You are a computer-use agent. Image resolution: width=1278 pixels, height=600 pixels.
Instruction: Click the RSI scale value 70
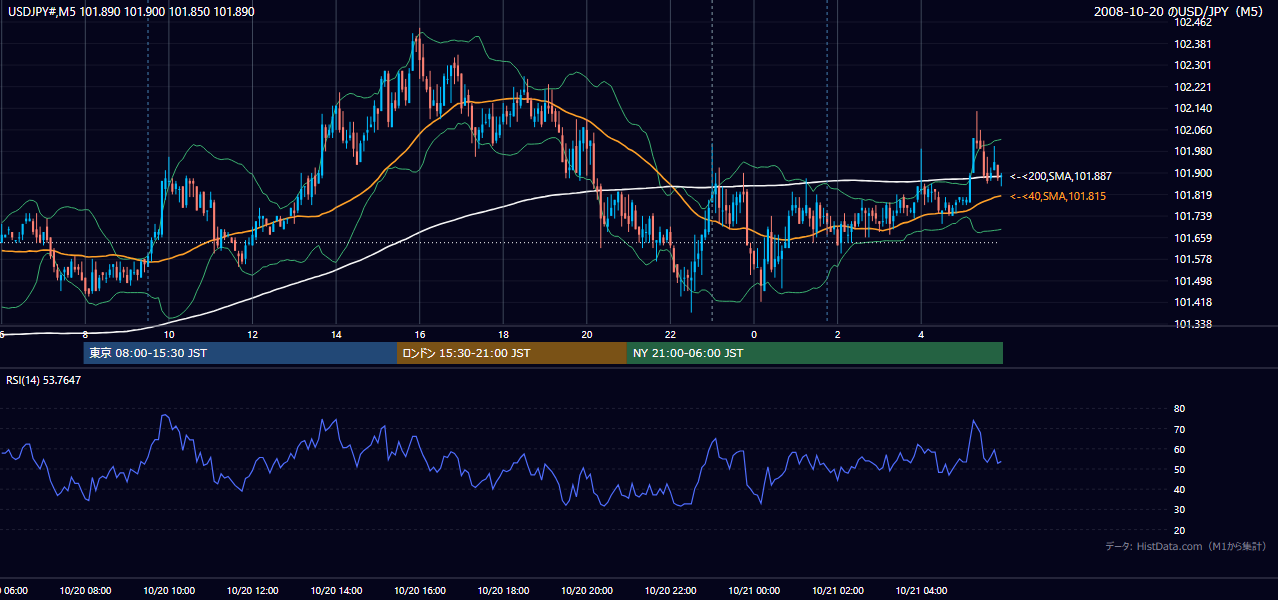point(1179,429)
